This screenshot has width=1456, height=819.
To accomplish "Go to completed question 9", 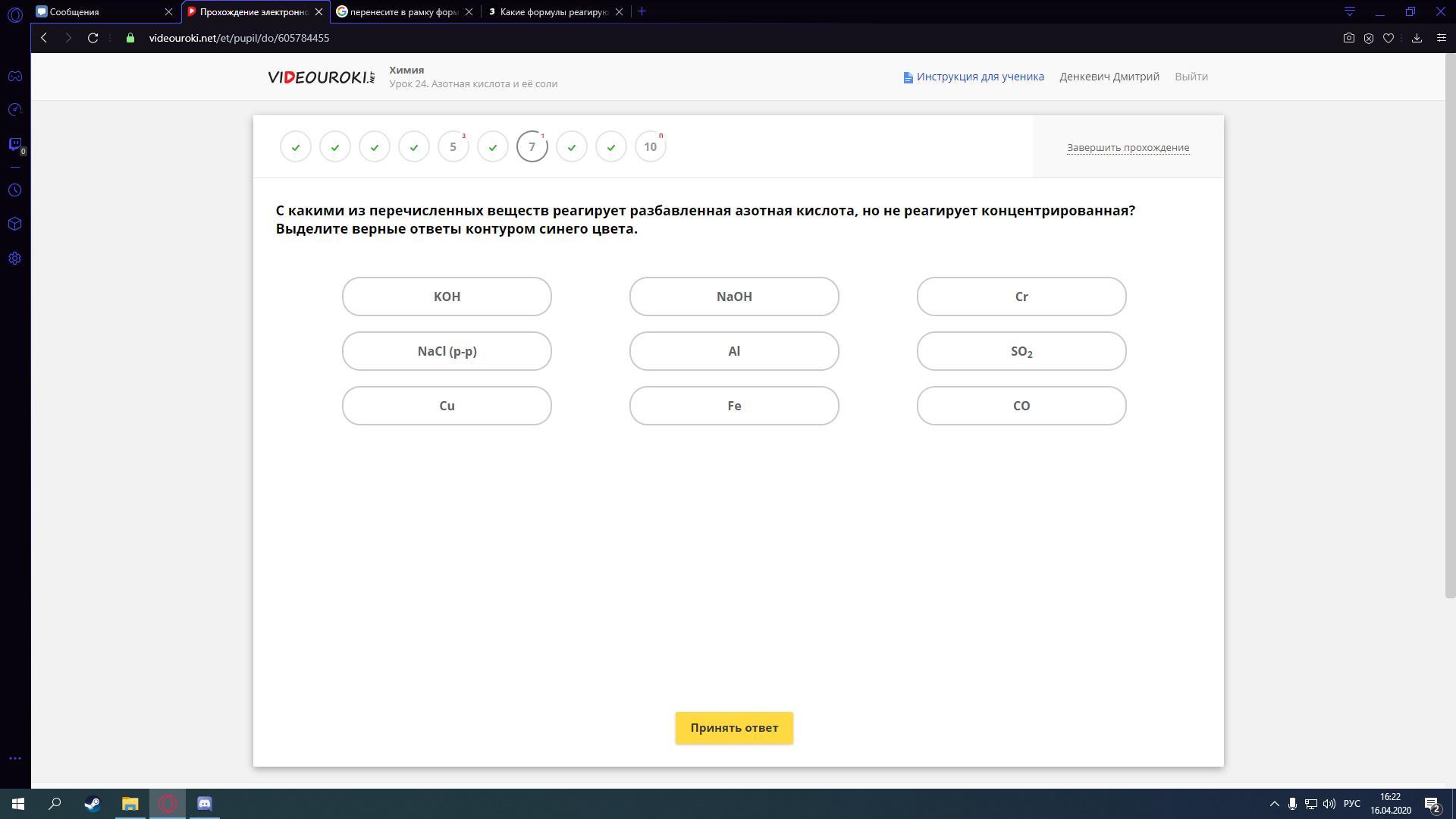I will pyautogui.click(x=611, y=147).
